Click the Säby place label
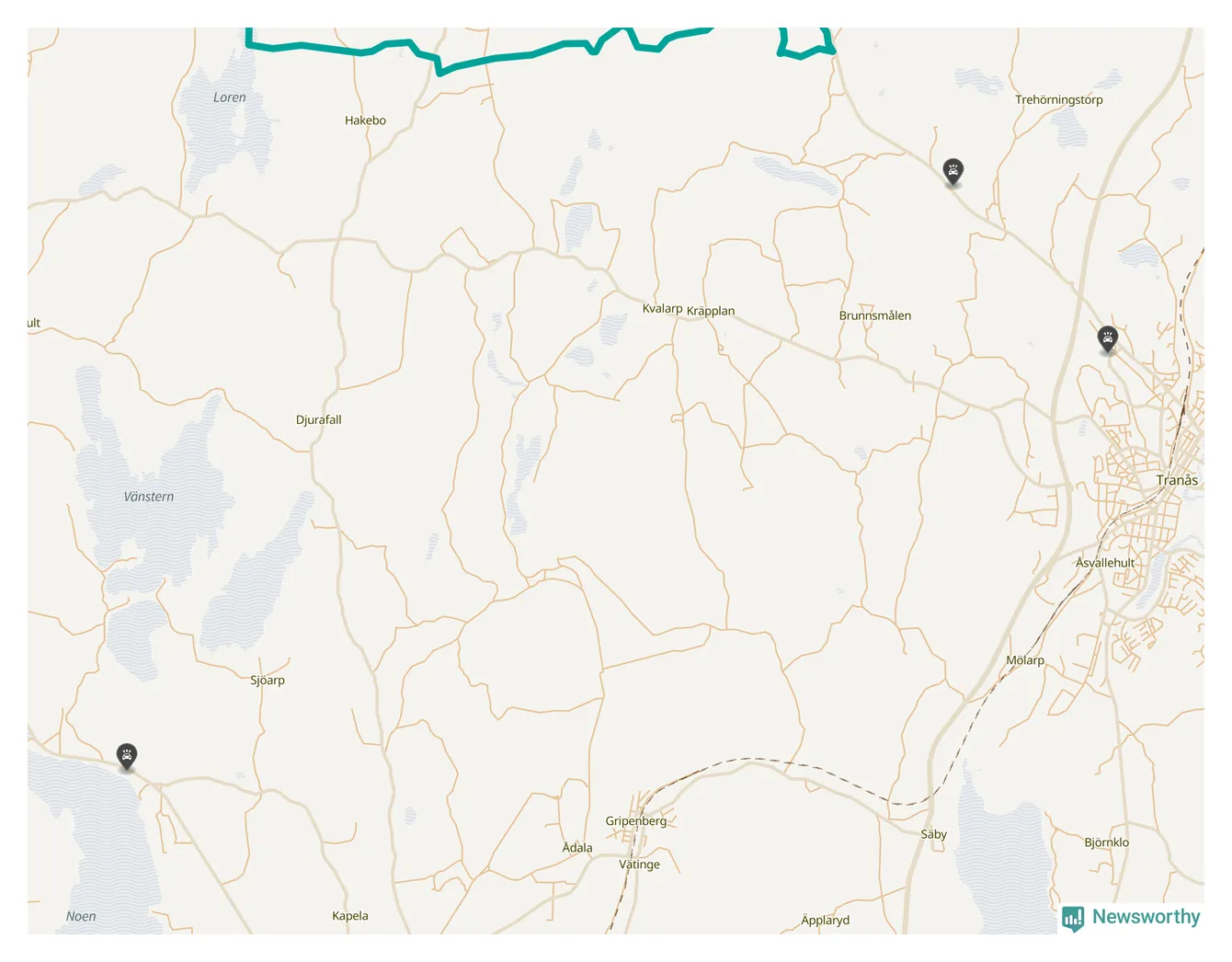Screen dimensions: 1232x962 pyautogui.click(x=934, y=834)
